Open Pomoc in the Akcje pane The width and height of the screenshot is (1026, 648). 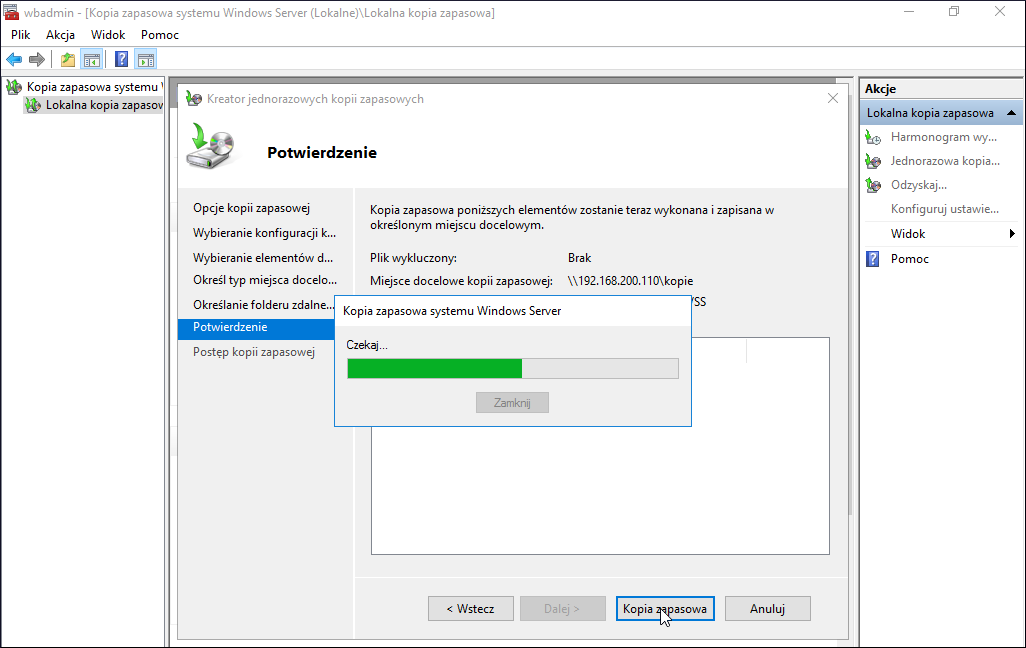tap(910, 259)
